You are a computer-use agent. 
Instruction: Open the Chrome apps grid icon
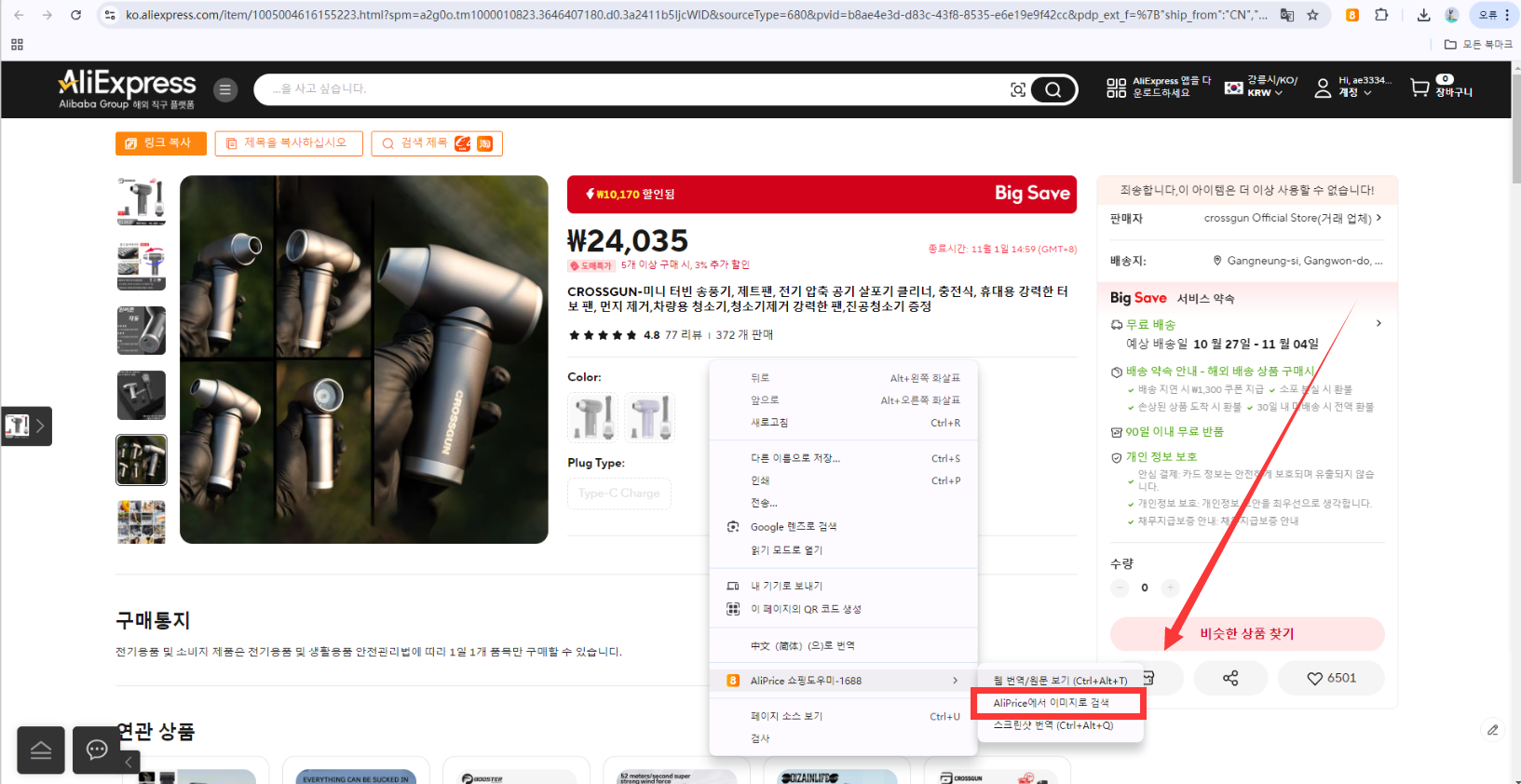[17, 45]
